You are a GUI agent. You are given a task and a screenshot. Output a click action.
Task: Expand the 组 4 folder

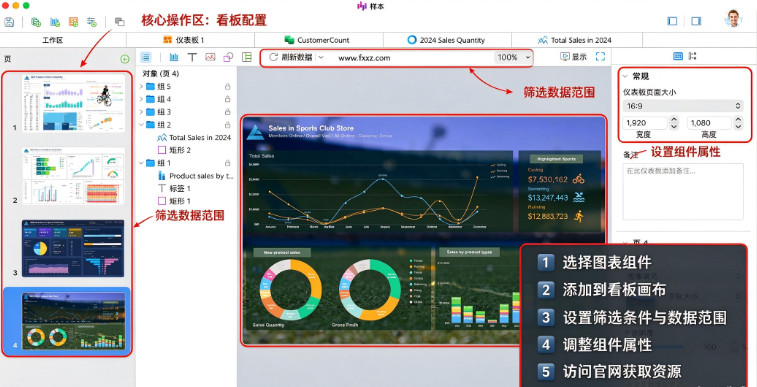(141, 99)
